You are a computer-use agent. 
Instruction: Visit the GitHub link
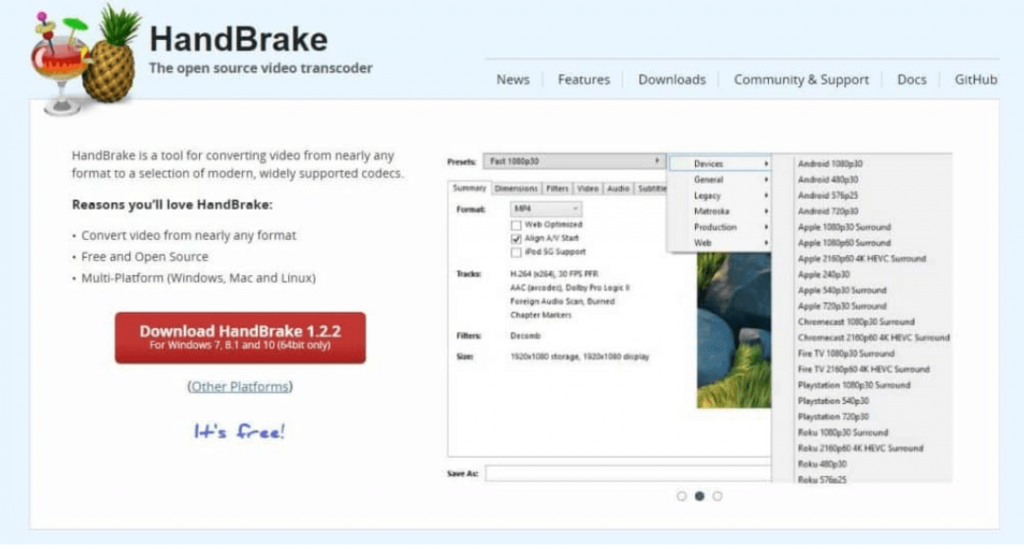tap(975, 80)
